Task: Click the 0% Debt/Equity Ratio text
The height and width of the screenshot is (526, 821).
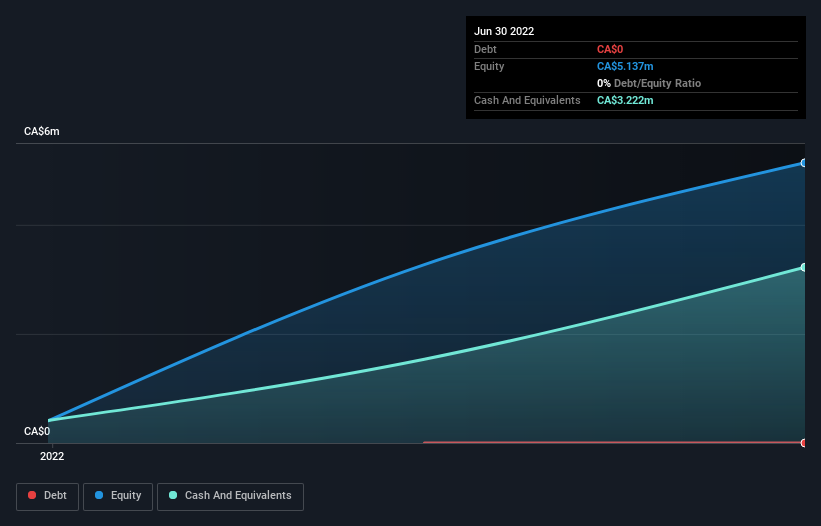Action: point(649,83)
